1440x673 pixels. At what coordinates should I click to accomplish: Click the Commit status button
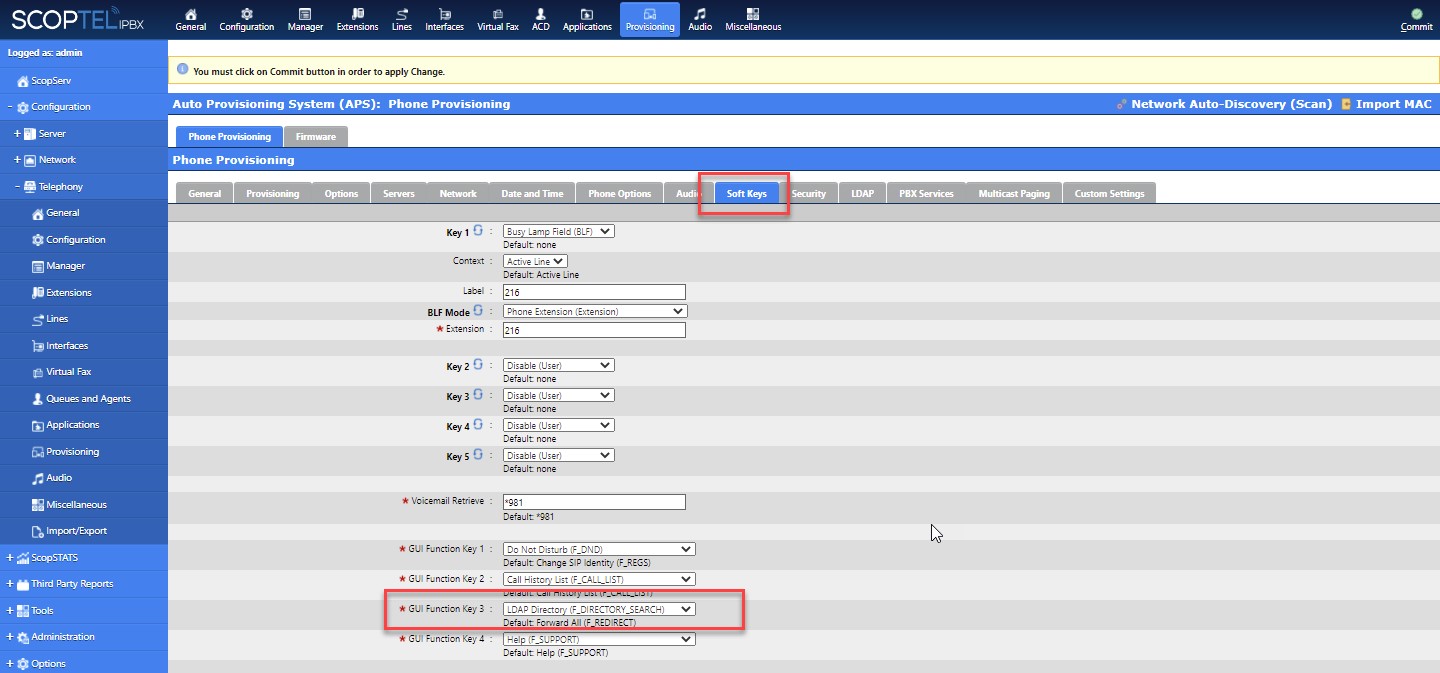(x=1416, y=20)
